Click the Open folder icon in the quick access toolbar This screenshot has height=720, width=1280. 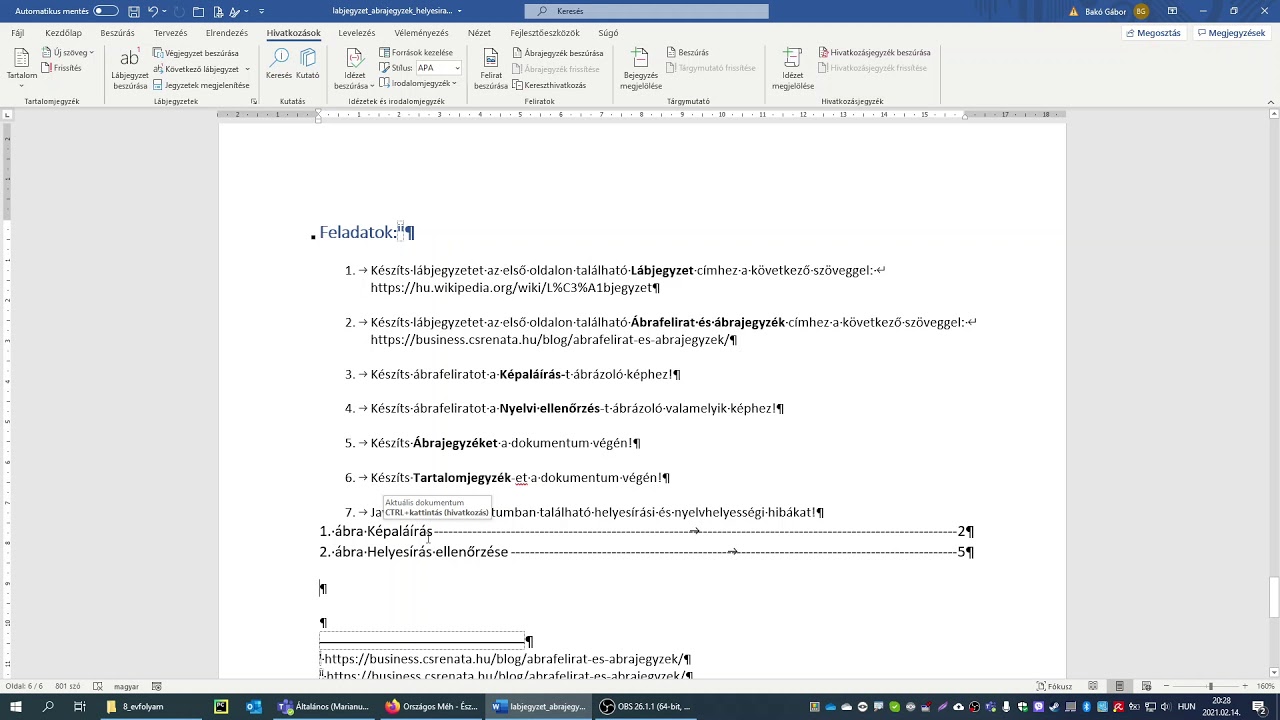pyautogui.click(x=198, y=11)
